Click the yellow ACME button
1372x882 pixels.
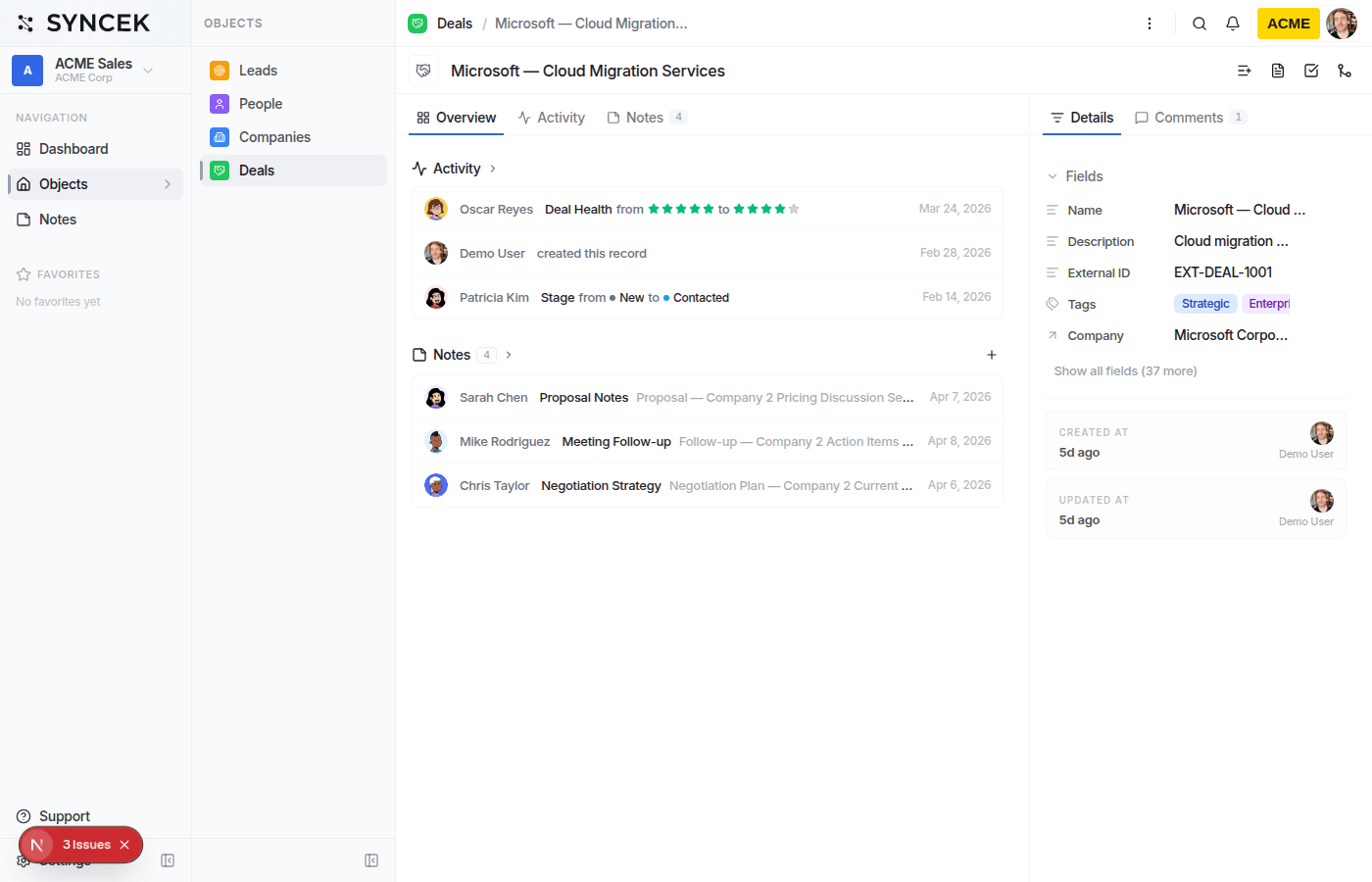pos(1289,24)
